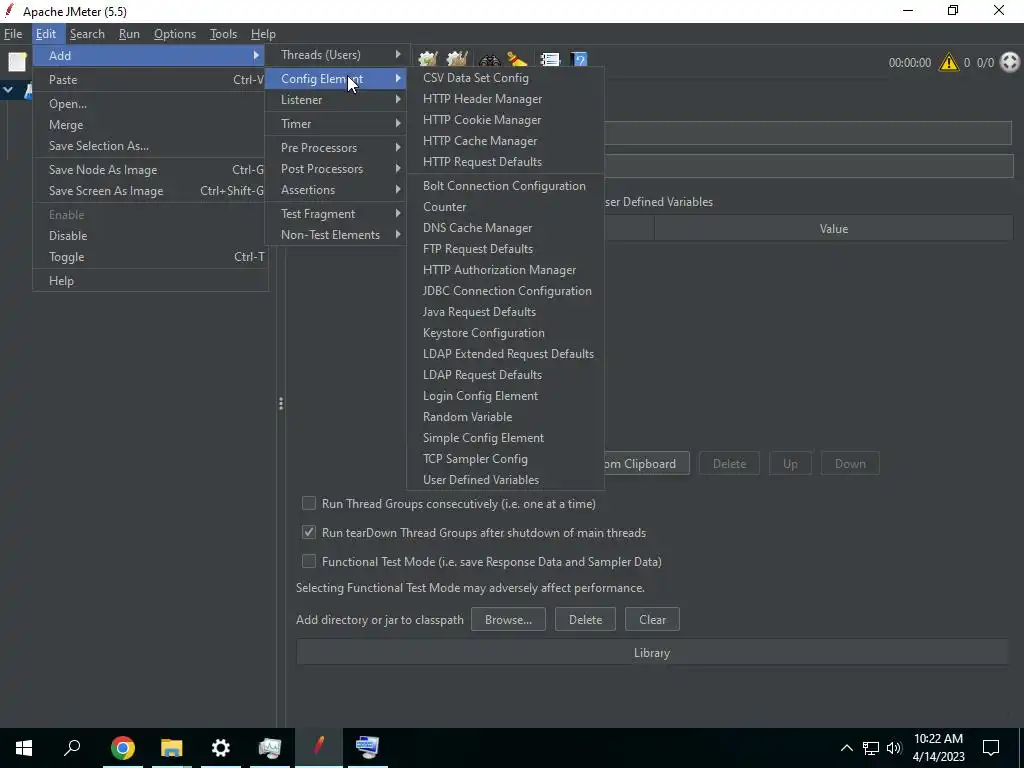Screen dimensions: 1024x768
Task: Click the taskbar clock showing 10:22 AM
Action: click(938, 748)
